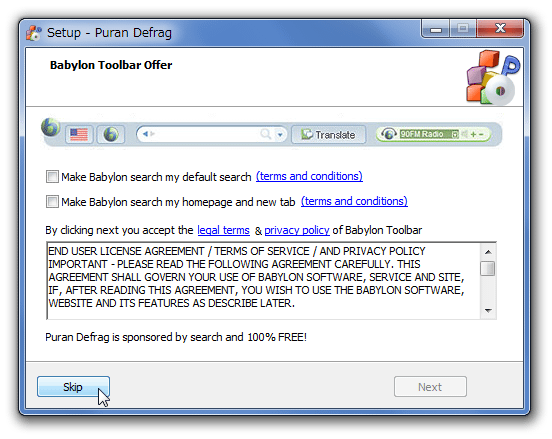Click the magnifier search icon in toolbar

point(265,134)
